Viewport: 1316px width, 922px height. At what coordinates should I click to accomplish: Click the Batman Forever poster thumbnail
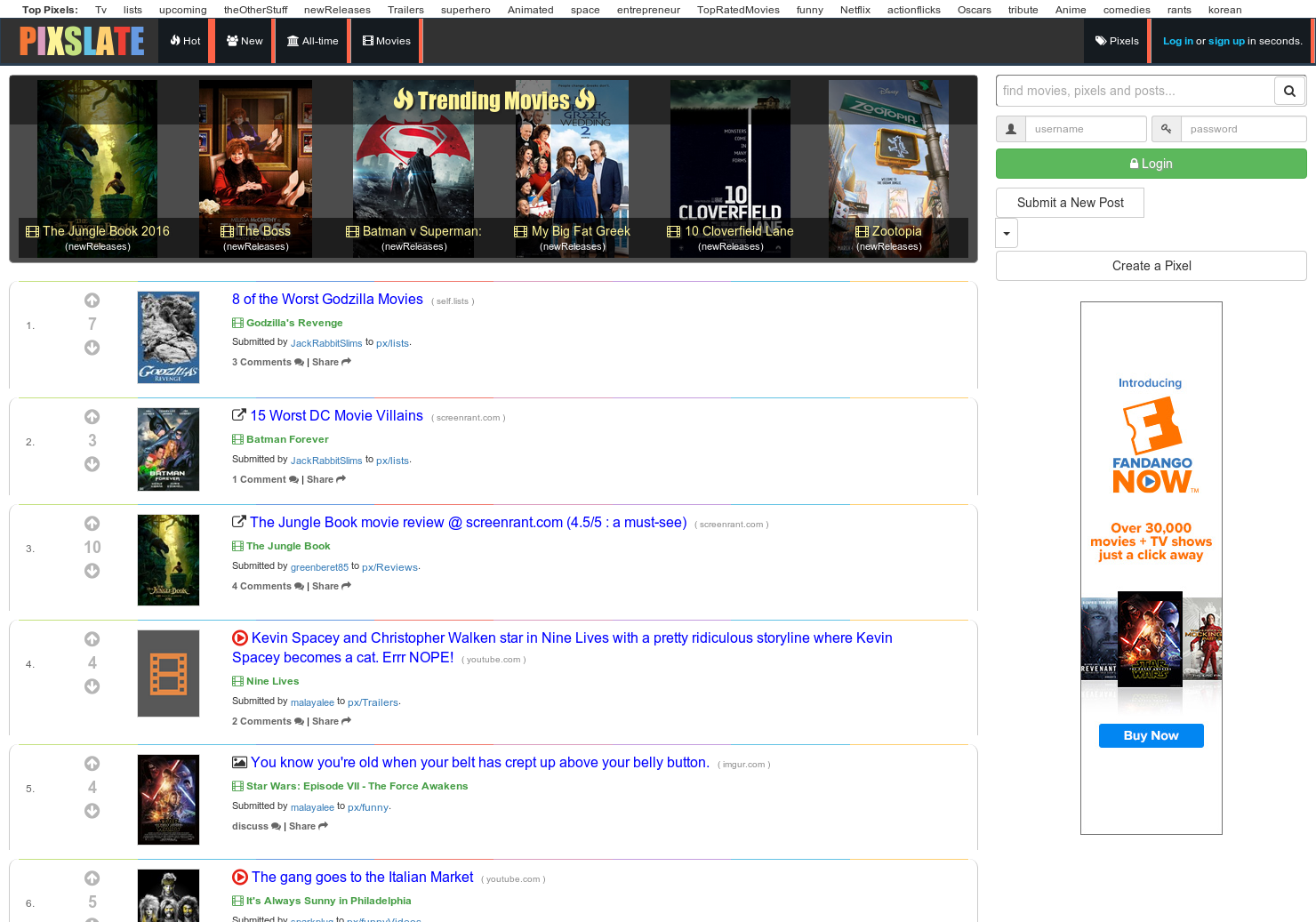click(168, 449)
